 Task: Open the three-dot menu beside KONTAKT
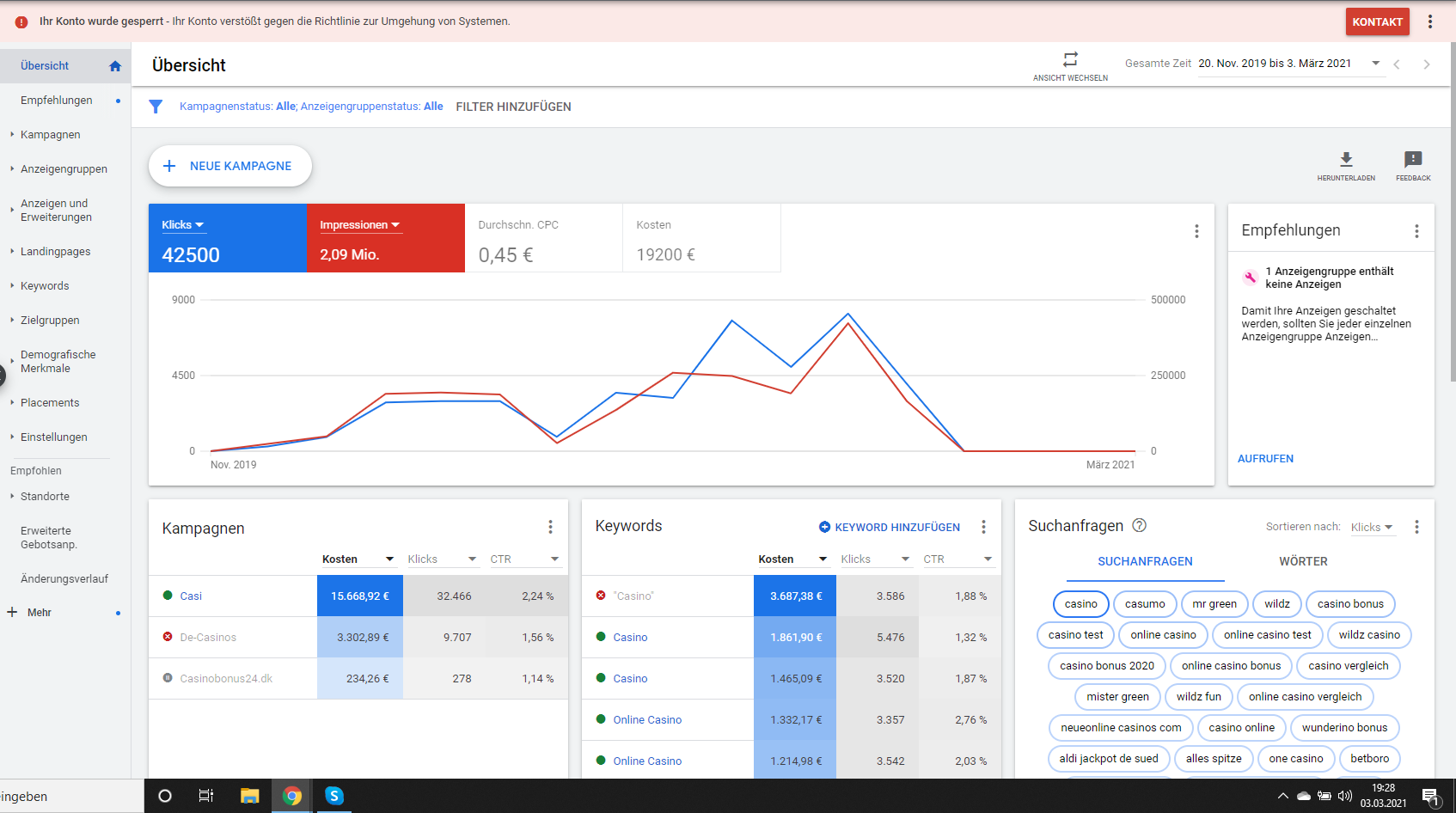coord(1430,21)
